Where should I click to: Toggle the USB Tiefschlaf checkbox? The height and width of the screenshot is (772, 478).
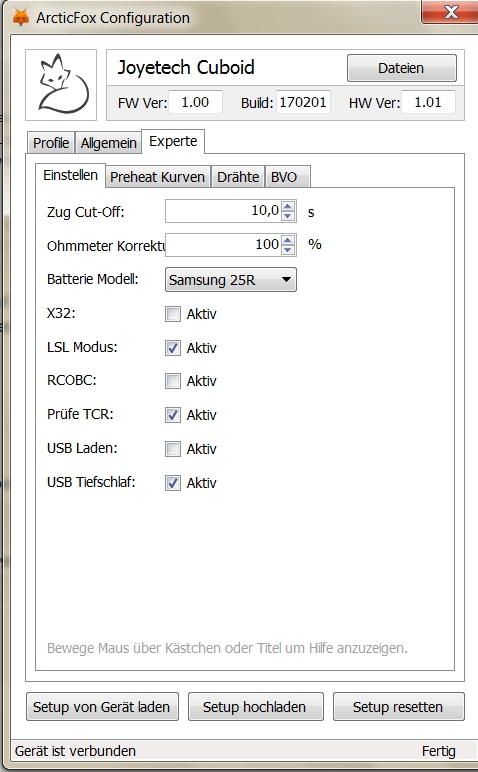click(x=173, y=483)
